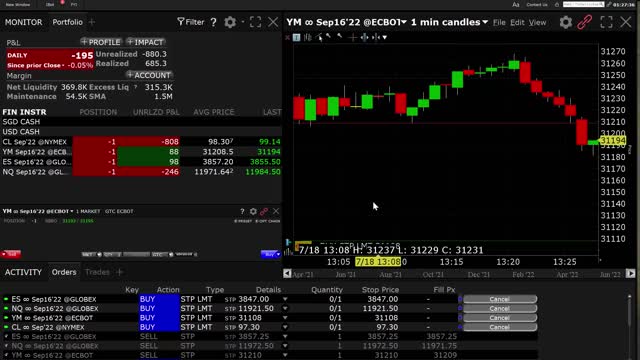The image size is (640, 360).
Task: Select the ES Sep16'22 @GLO position row
Action: [141, 162]
